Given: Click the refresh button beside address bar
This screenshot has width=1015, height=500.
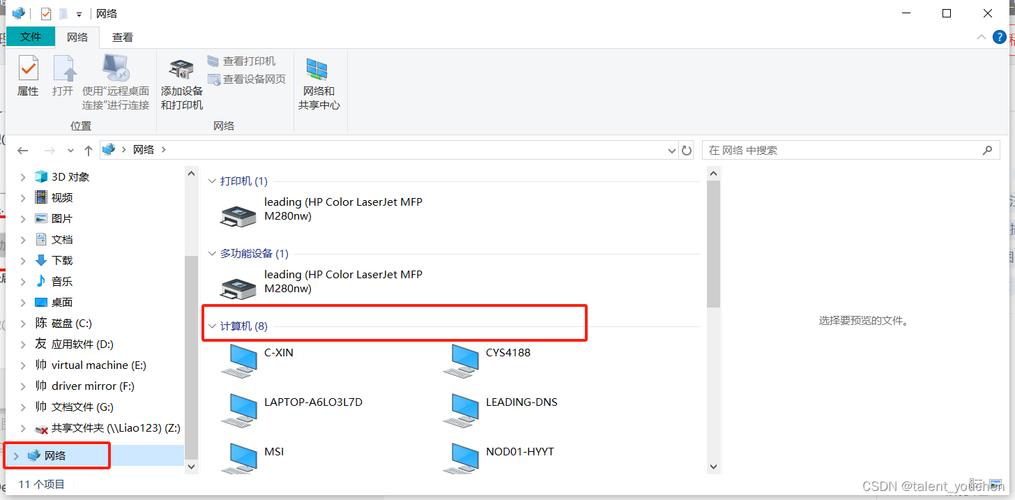Looking at the screenshot, I should point(686,150).
